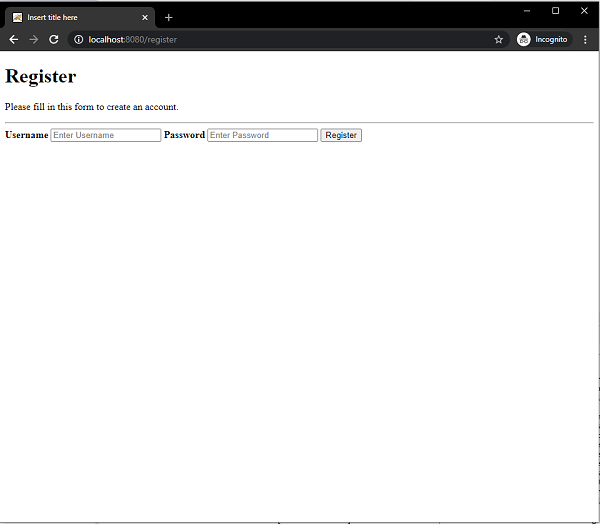
Task: Go back to the previous page
Action: 14,39
